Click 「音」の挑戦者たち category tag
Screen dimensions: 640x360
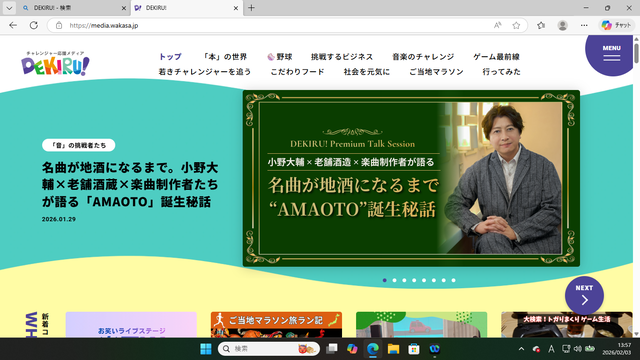point(78,145)
